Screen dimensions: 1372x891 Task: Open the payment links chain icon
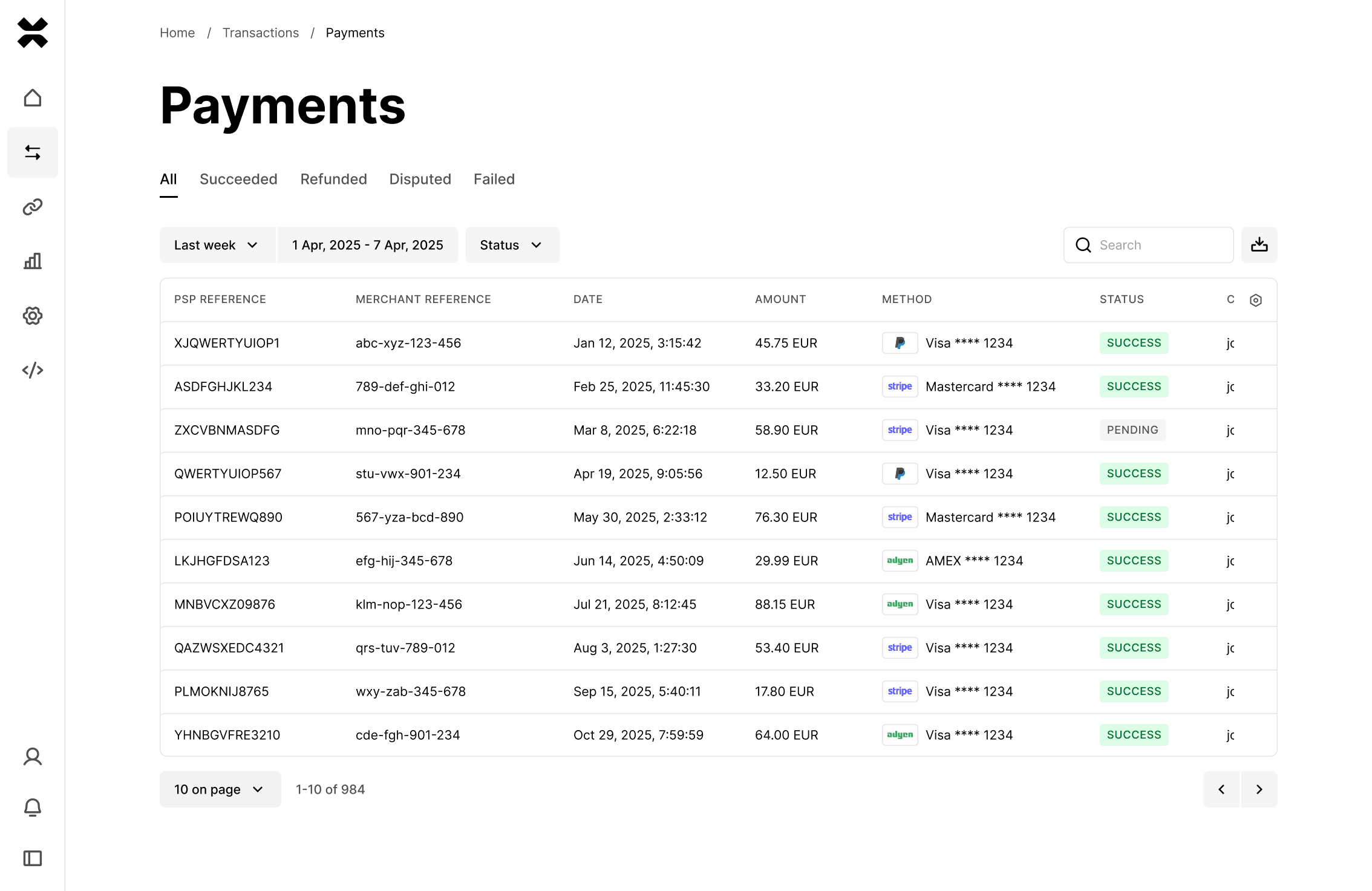33,207
